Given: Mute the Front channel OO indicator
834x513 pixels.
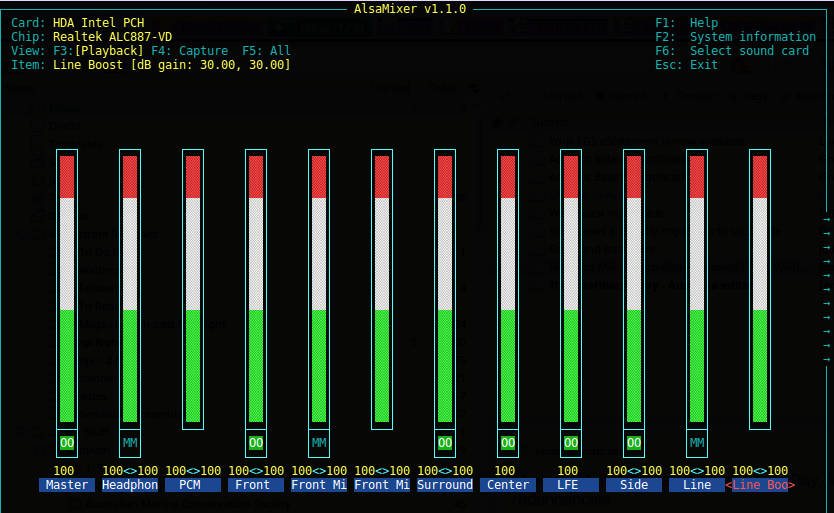Looking at the screenshot, I should [x=256, y=442].
